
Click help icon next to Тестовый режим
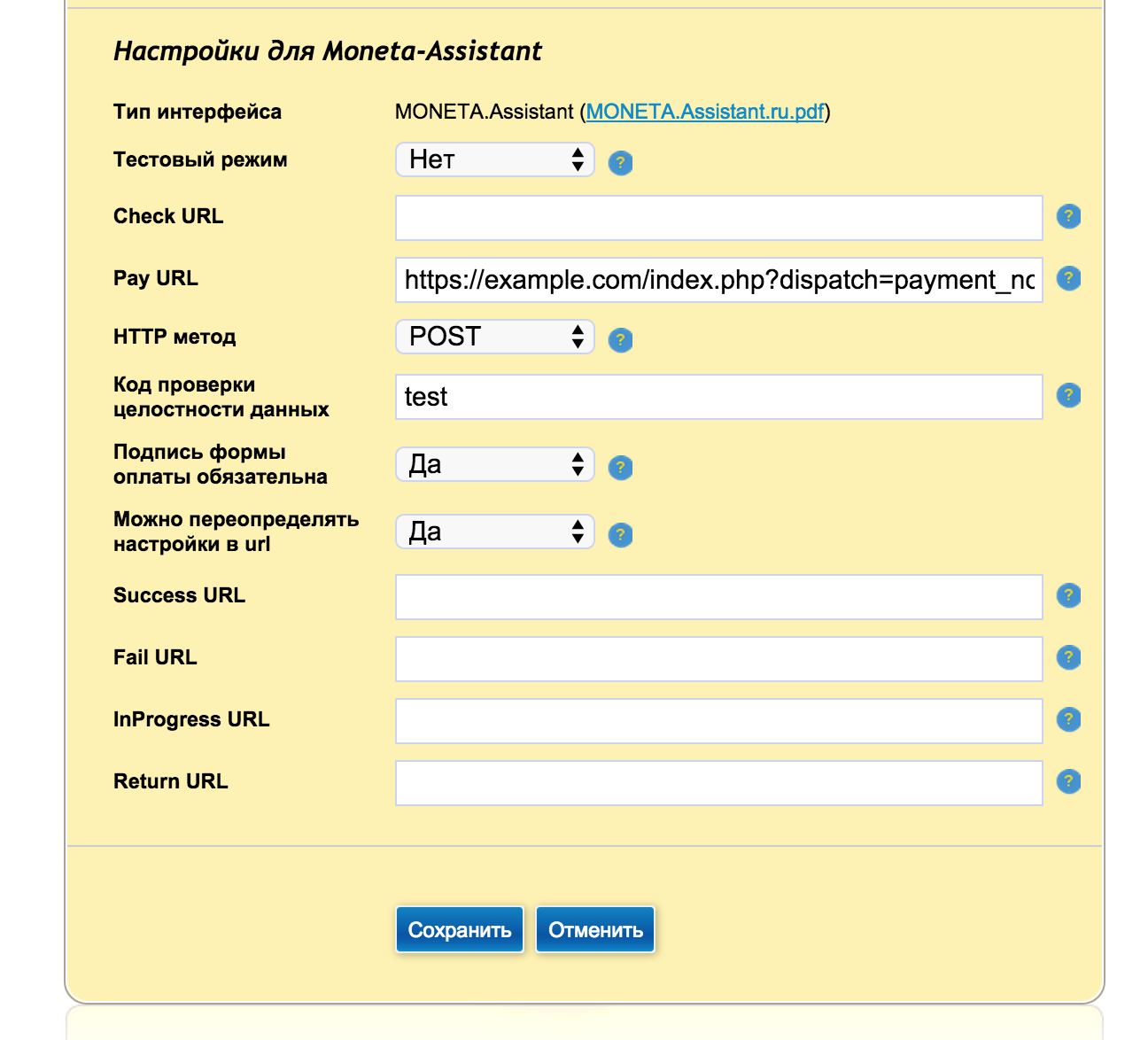620,163
